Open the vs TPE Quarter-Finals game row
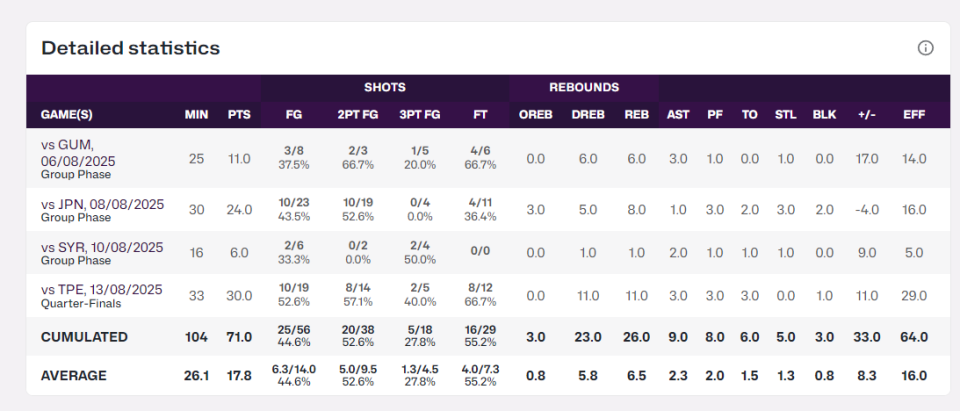Viewport: 960px width, 411px height. 102,295
